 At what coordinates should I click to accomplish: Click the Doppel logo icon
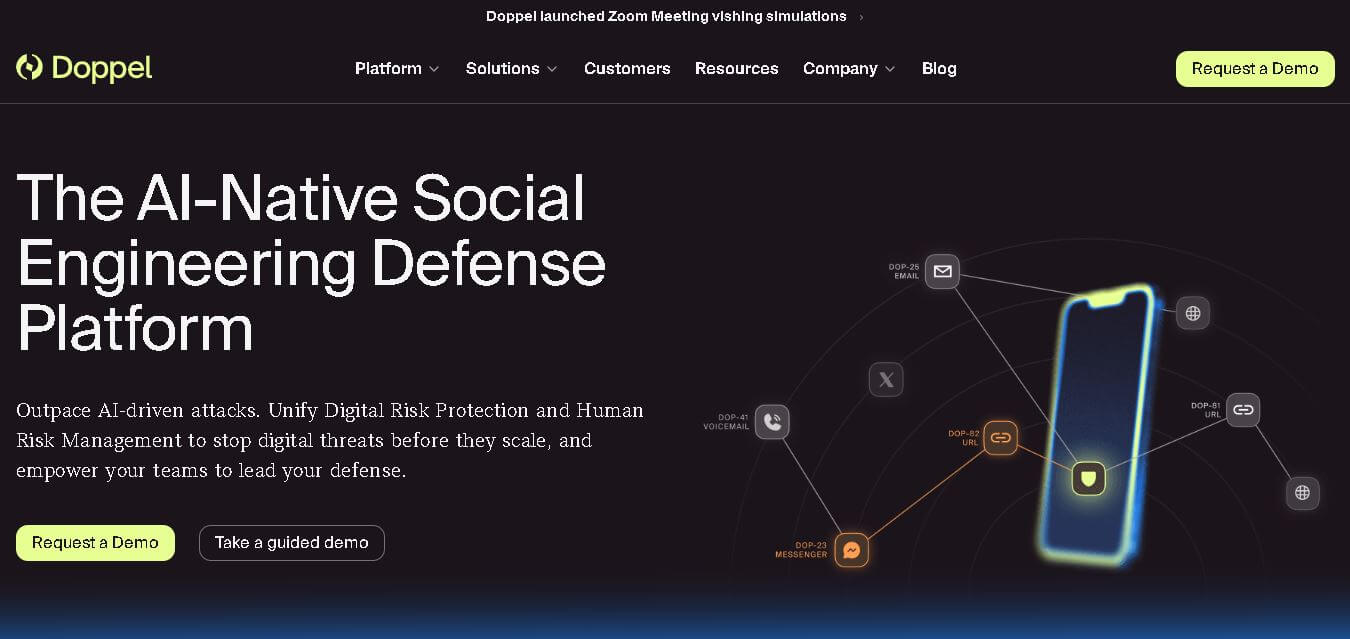tap(29, 67)
